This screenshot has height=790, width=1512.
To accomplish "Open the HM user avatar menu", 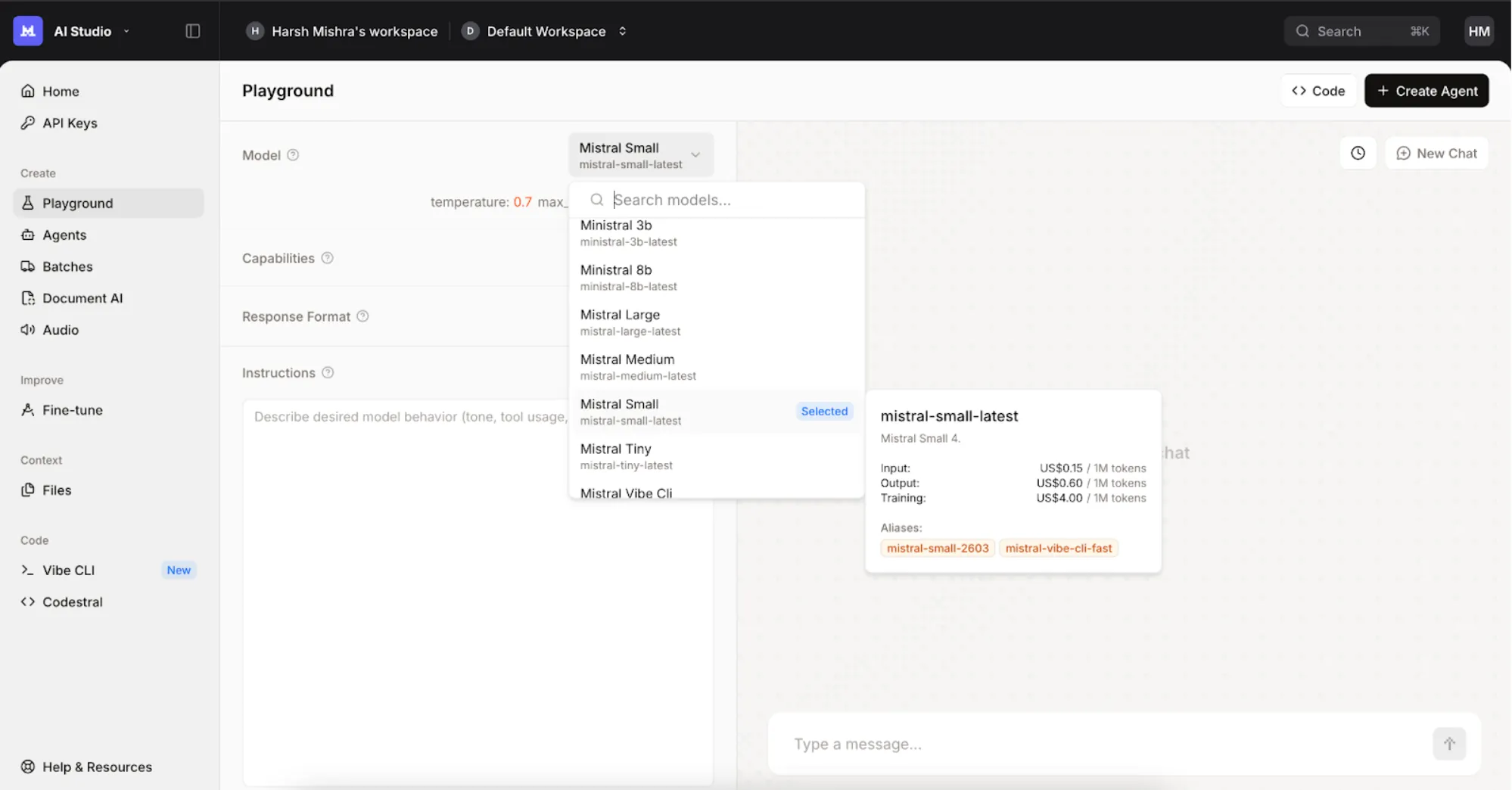I will [x=1478, y=31].
